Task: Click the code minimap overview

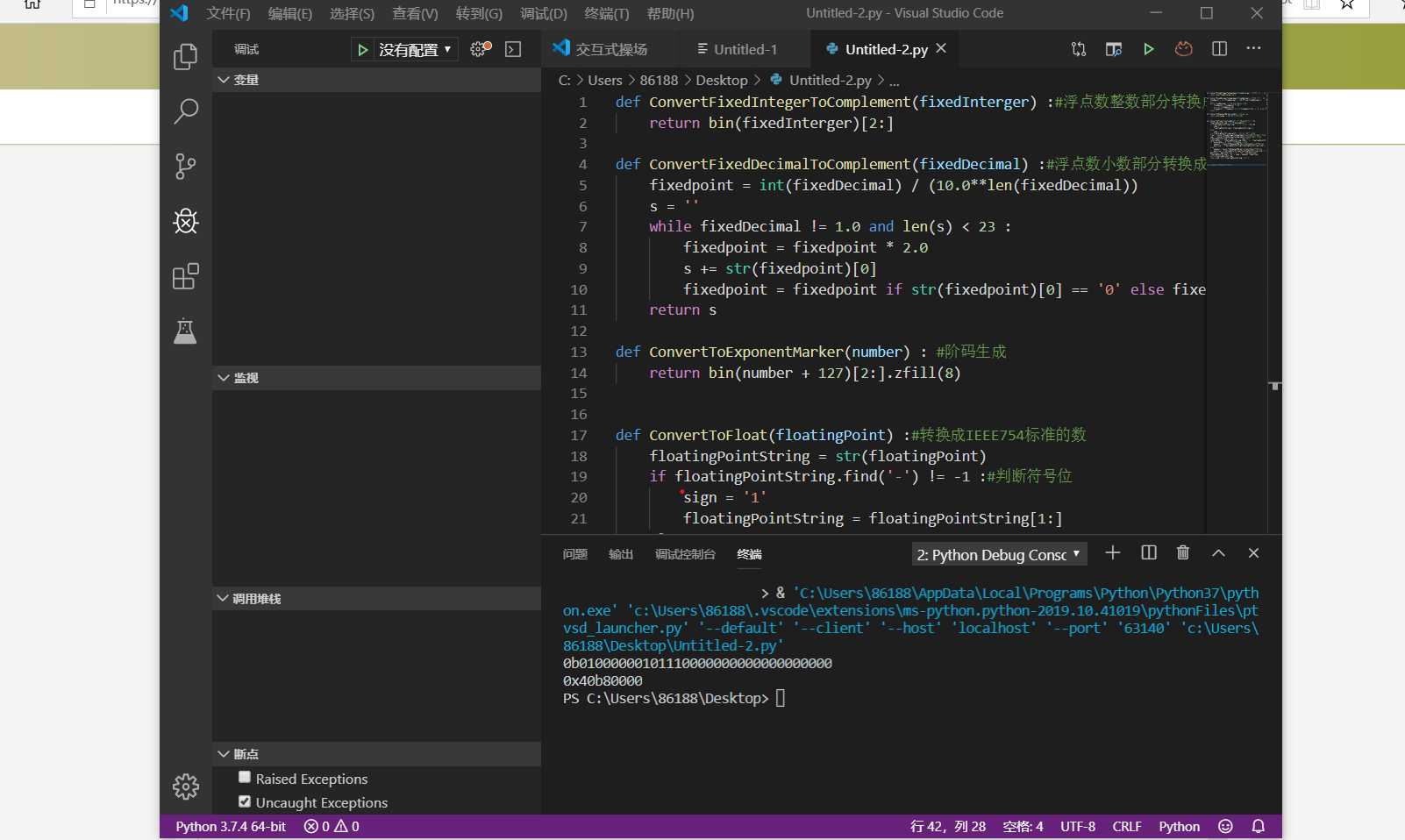Action: click(1237, 128)
